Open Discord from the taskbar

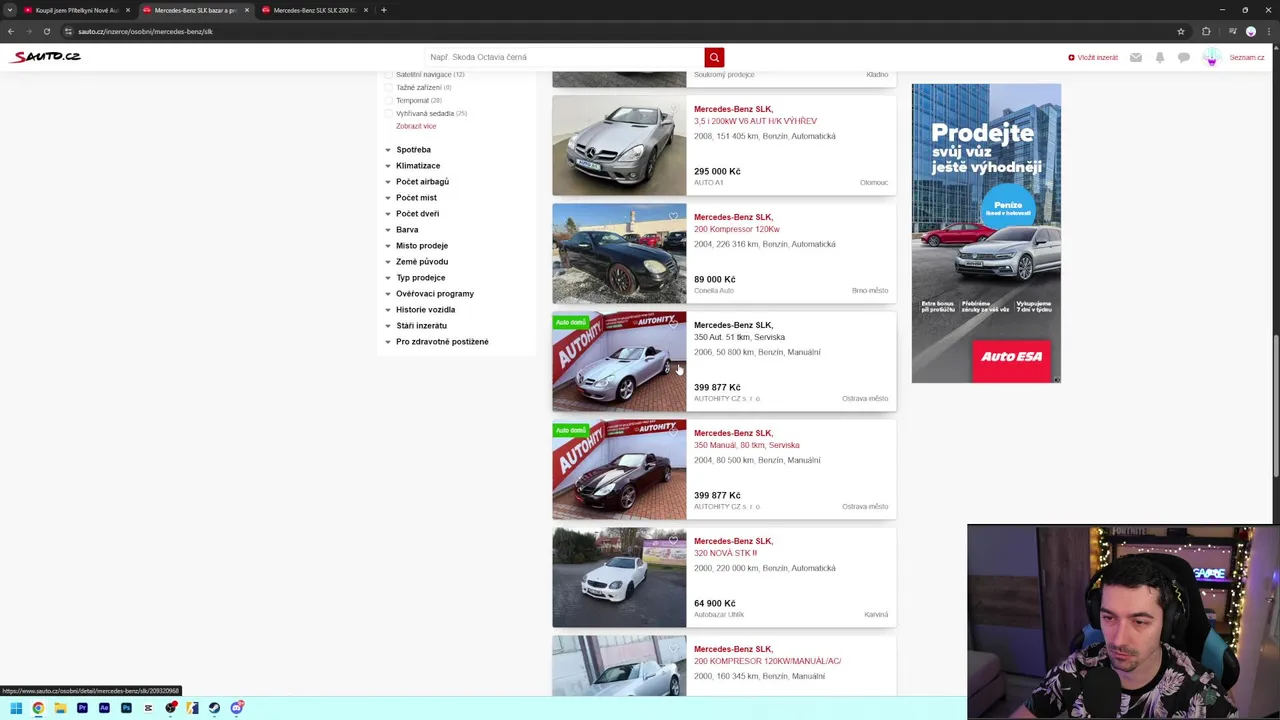[237, 708]
